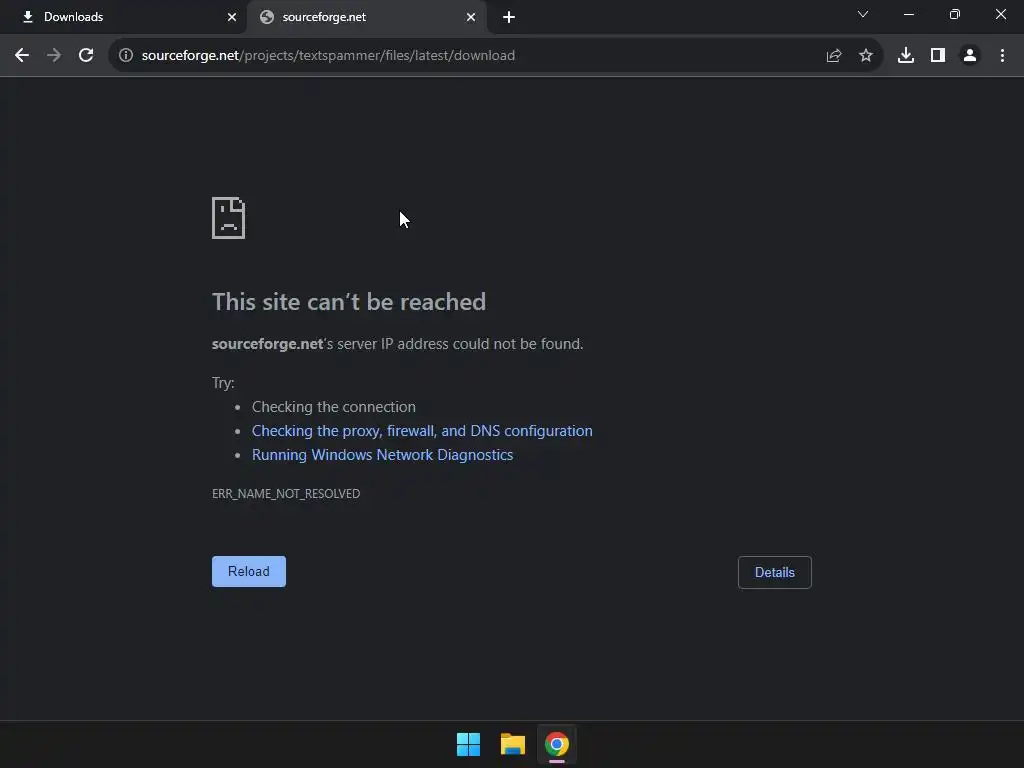This screenshot has height=768, width=1024.
Task: Go back to the previous page
Action: (x=22, y=56)
